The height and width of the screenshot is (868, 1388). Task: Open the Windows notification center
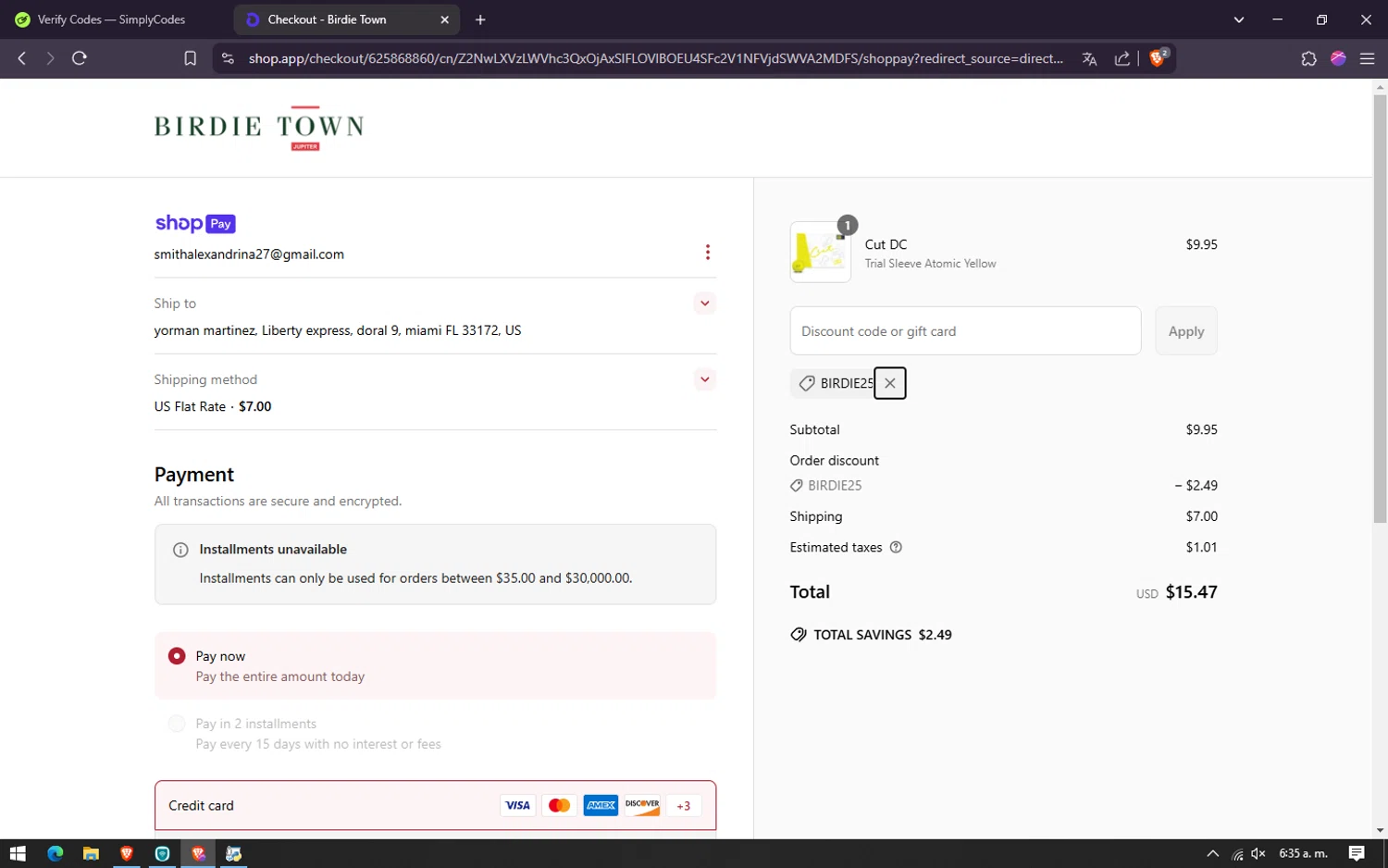(1357, 853)
